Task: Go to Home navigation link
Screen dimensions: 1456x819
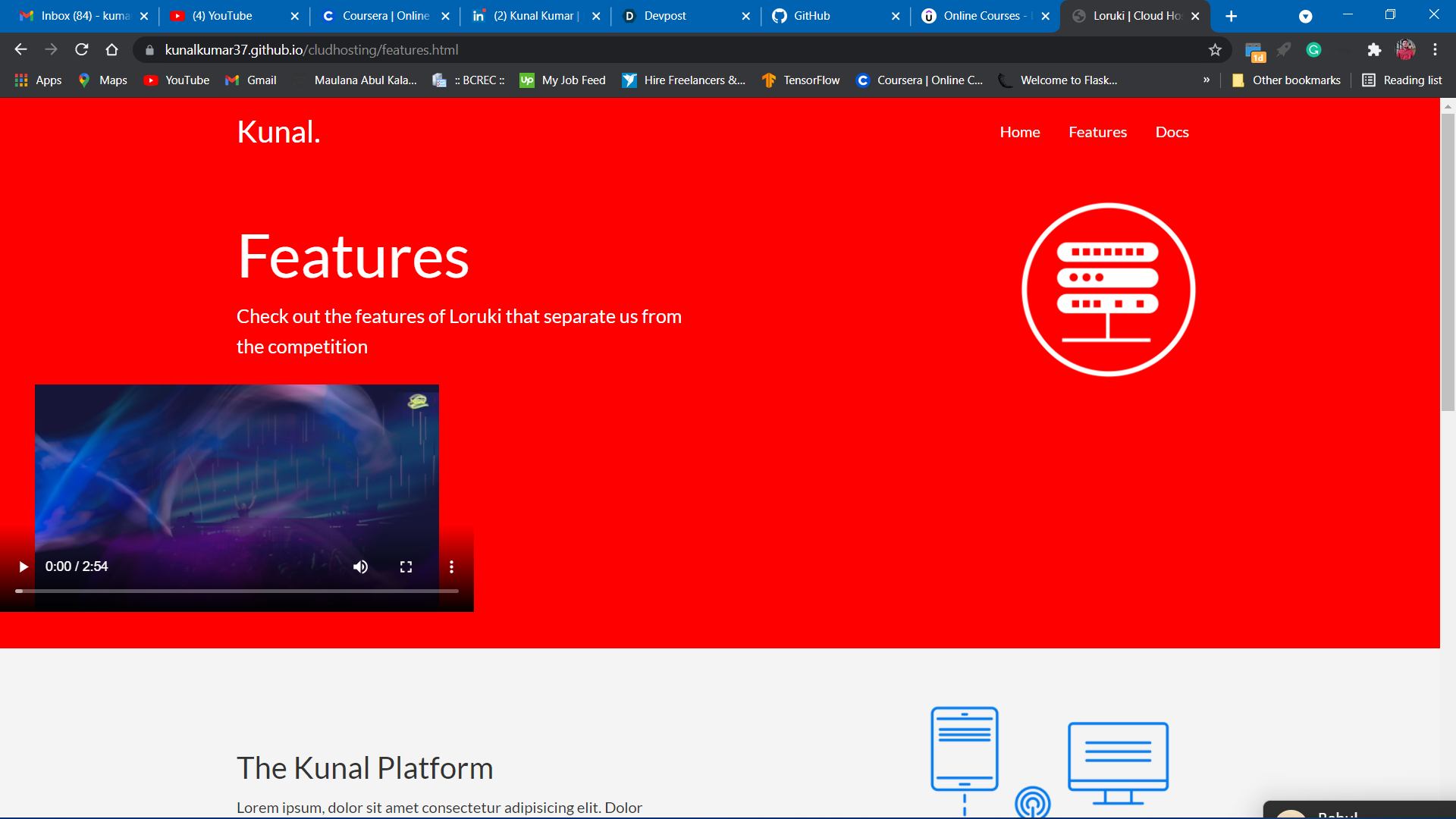Action: click(x=1019, y=132)
